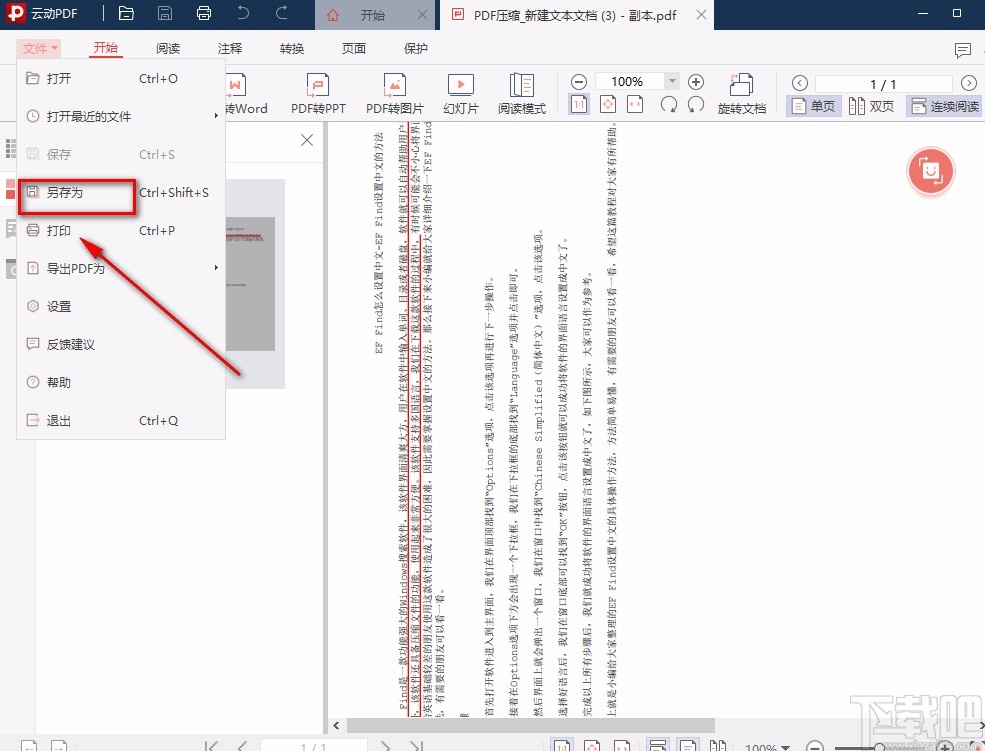Expand 打开最近的文件 submenu

click(121, 116)
